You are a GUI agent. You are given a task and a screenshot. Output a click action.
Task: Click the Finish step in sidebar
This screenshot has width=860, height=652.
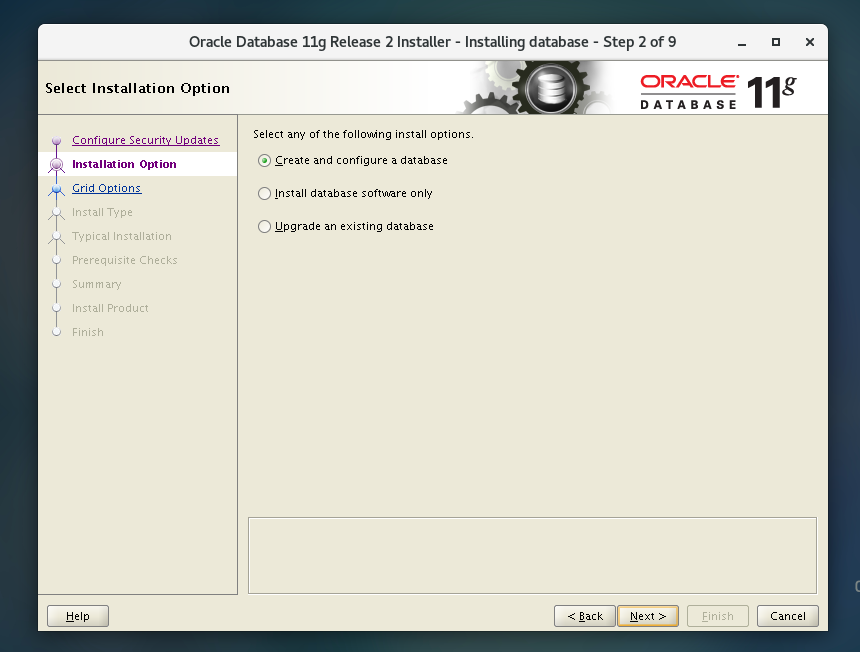tap(88, 332)
